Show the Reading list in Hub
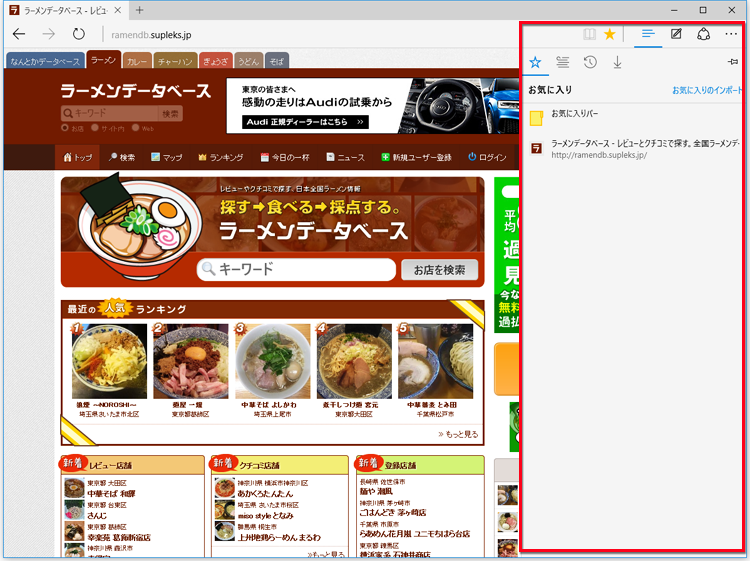Screen dimensions: 750x561 (x=563, y=62)
